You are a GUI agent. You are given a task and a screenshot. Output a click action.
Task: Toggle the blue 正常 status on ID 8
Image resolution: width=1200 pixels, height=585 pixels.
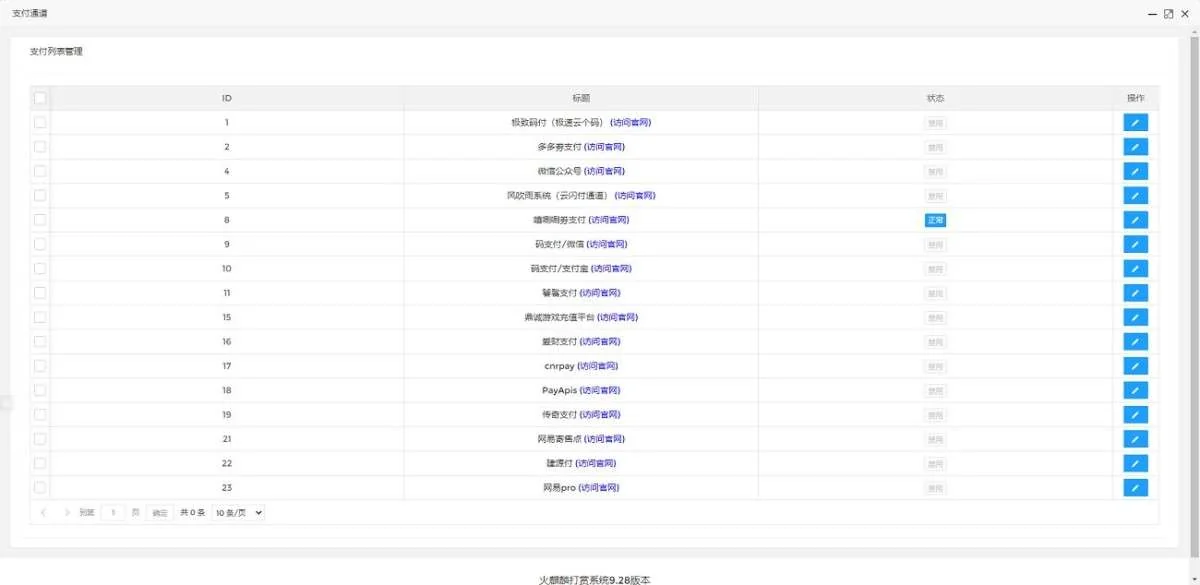[x=935, y=220]
